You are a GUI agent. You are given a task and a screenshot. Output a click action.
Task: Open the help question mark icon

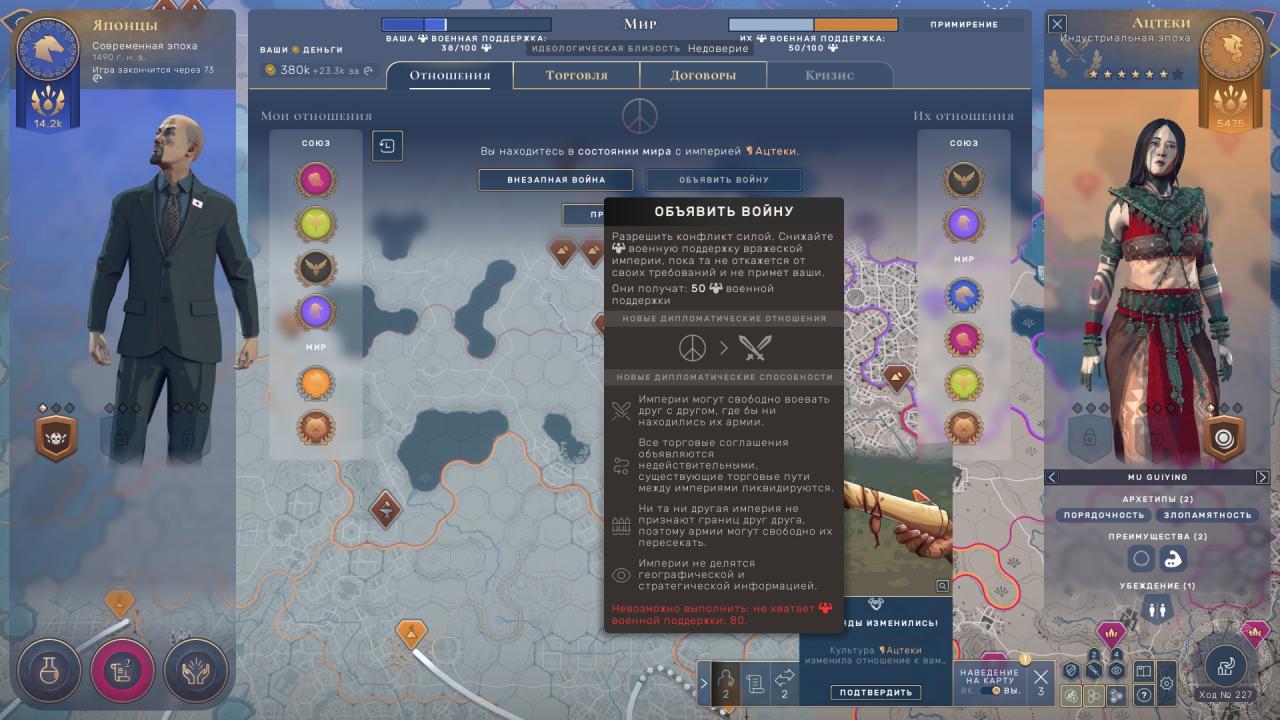[1143, 695]
